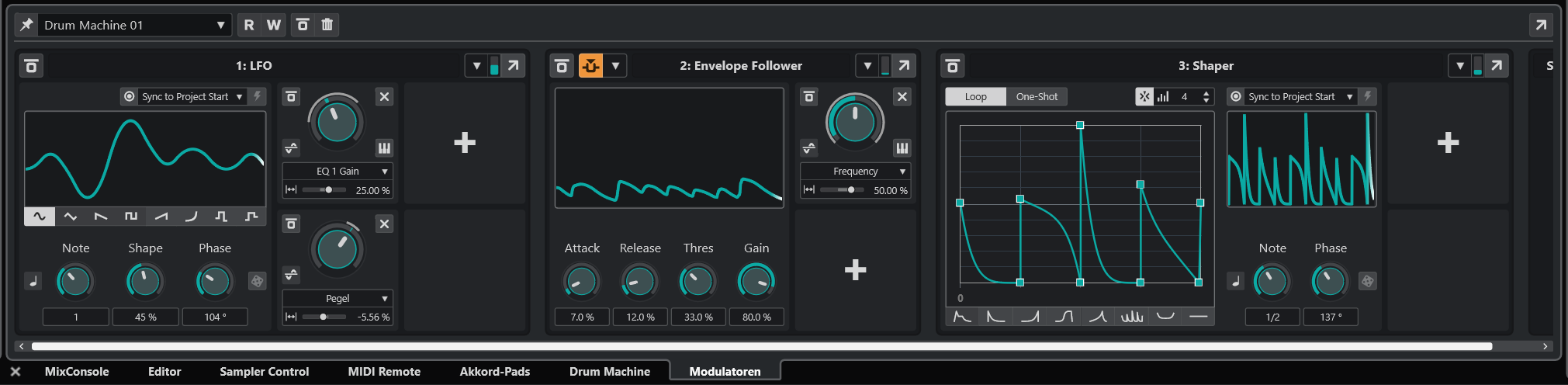Add a modulation target to Shaper
The width and height of the screenshot is (1568, 385).
[x=1448, y=143]
